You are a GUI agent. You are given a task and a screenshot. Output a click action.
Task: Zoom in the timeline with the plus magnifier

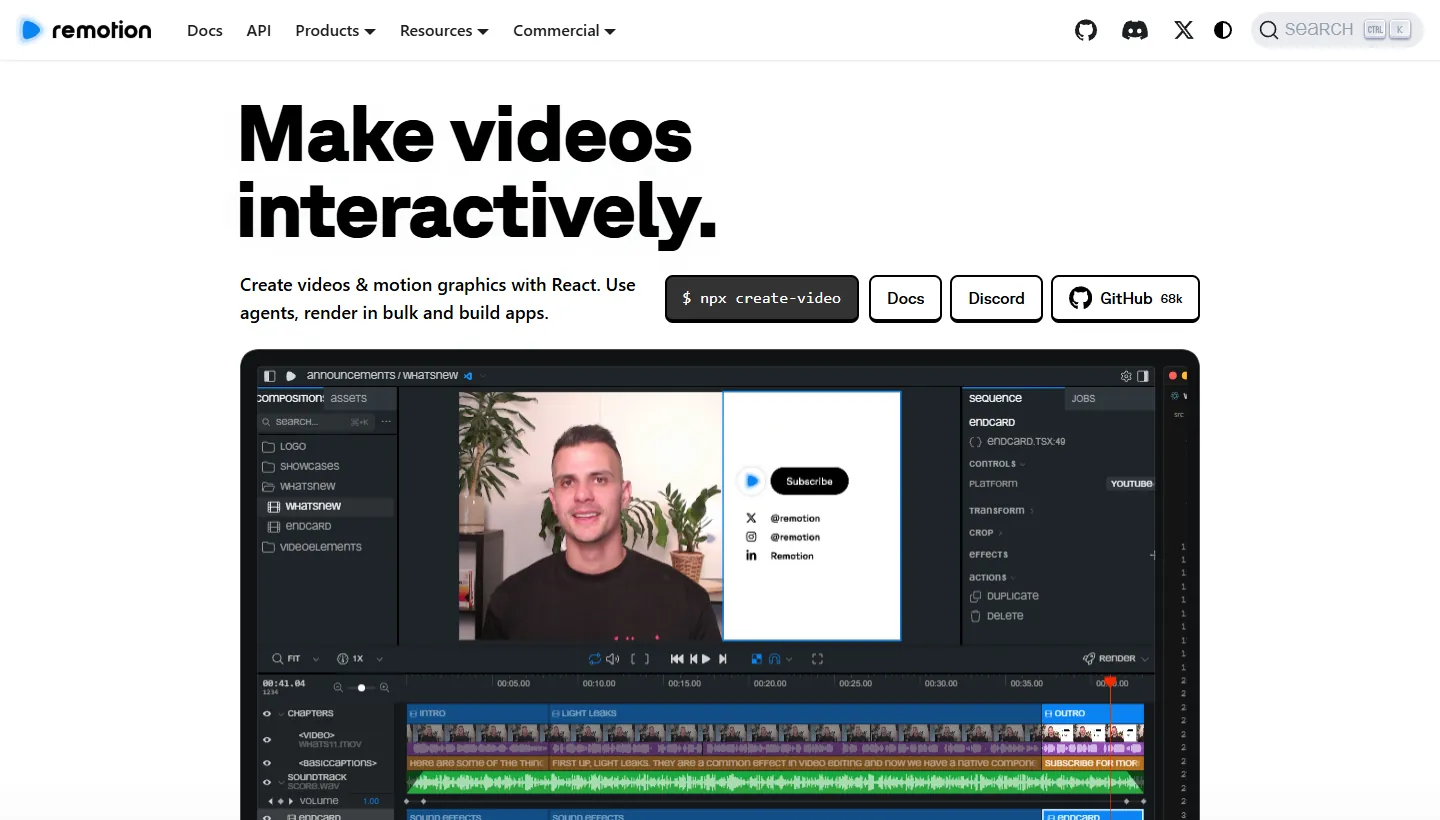tap(385, 688)
